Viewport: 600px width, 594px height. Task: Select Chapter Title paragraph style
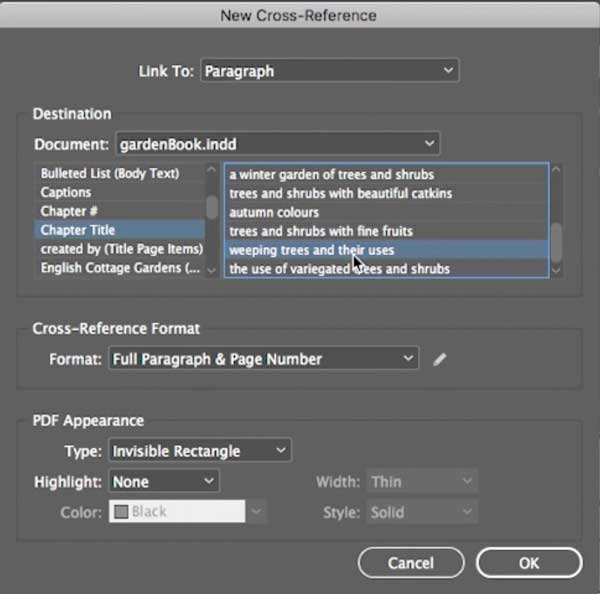tap(77, 230)
